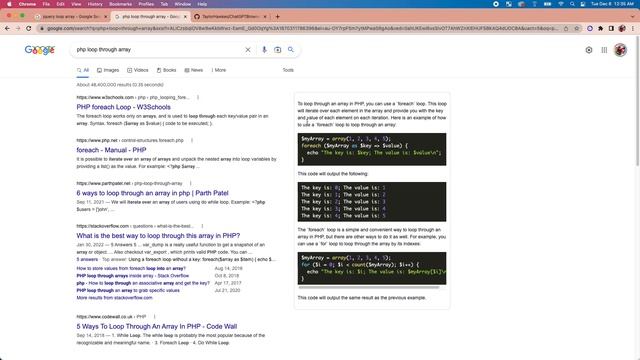Open Google quick settings gear
The width and height of the screenshot is (640, 360).
[589, 50]
